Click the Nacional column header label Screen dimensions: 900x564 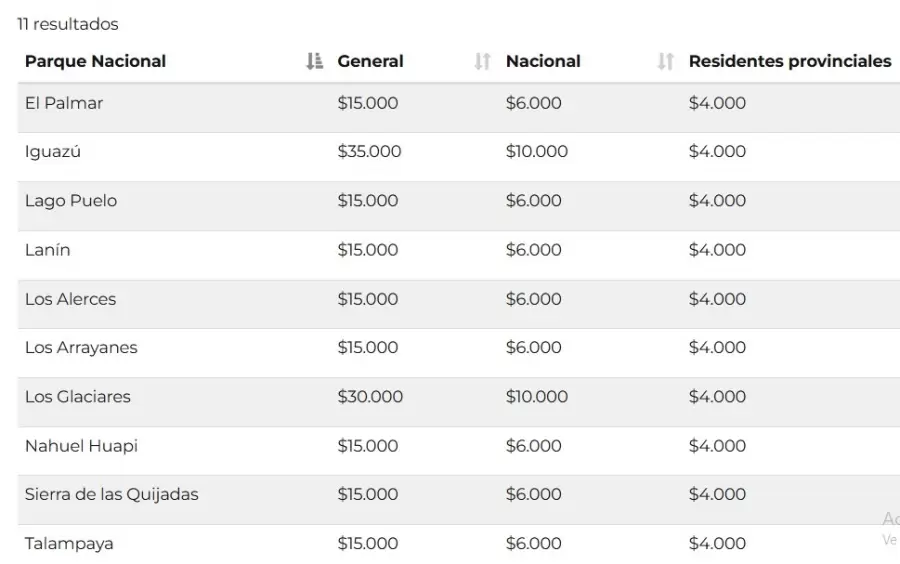[x=543, y=61]
